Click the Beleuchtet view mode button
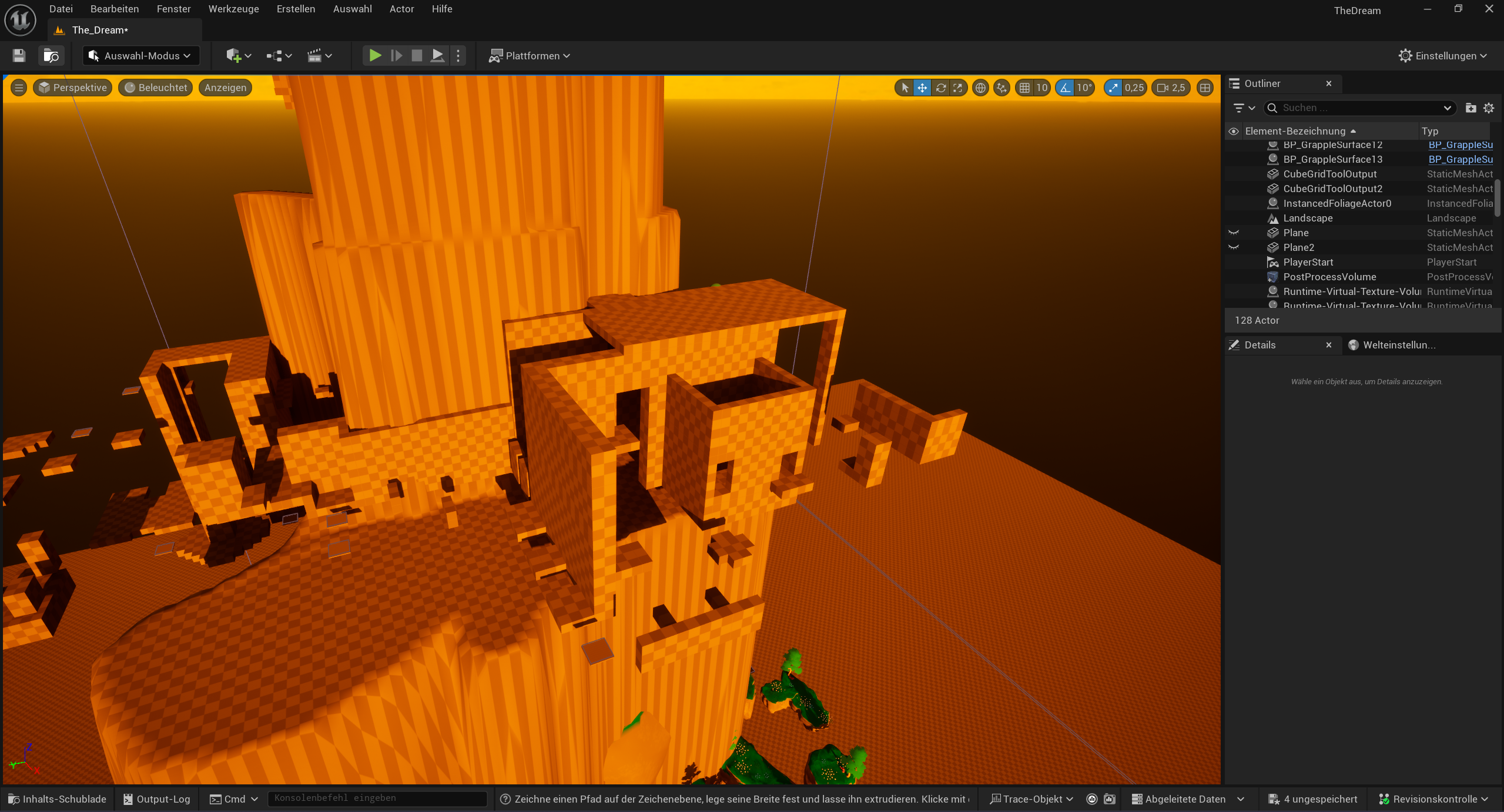 (x=156, y=88)
